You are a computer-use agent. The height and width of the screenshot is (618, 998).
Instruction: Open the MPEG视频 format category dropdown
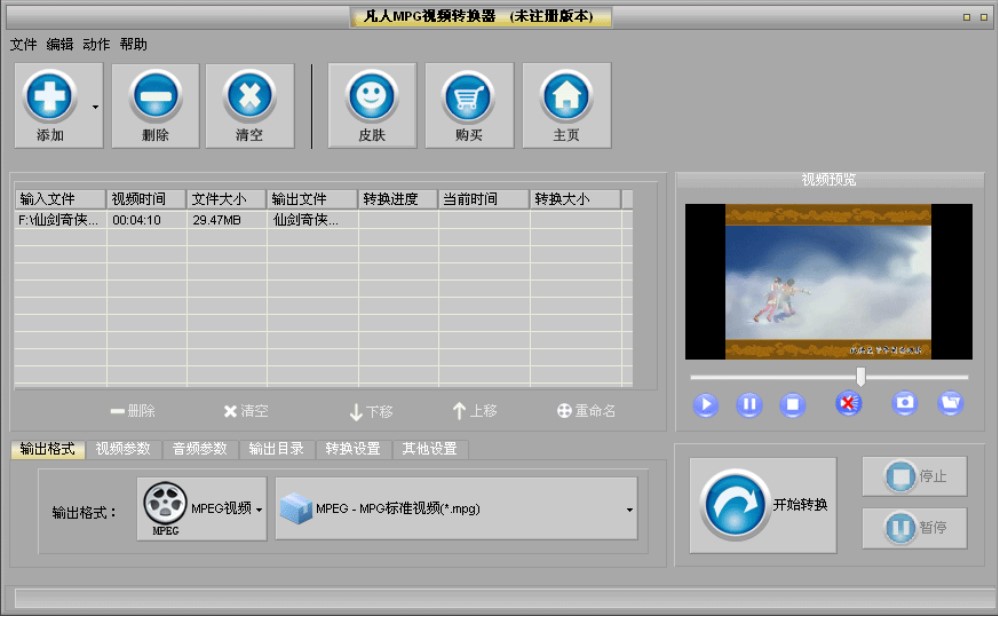pos(202,509)
